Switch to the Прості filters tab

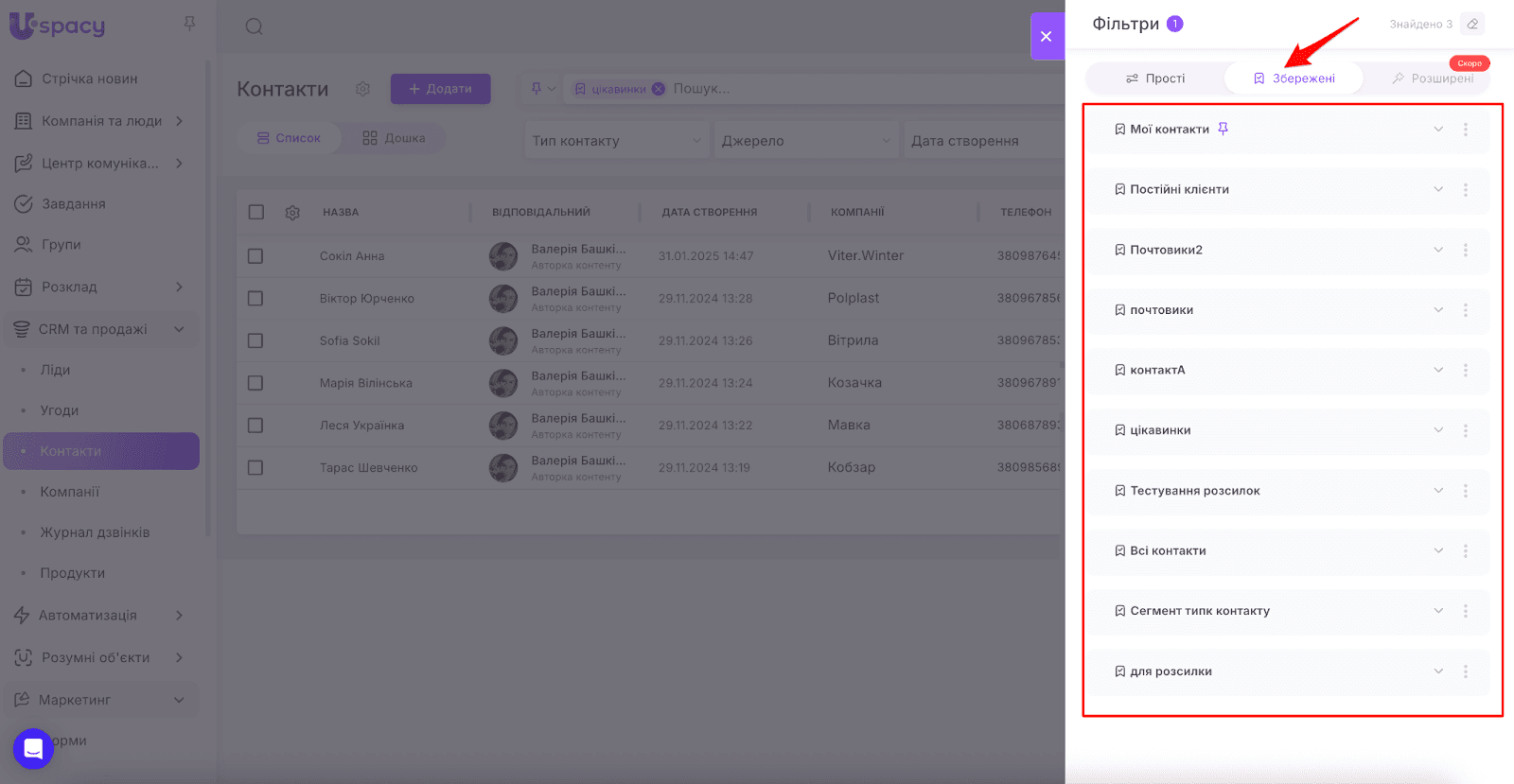click(1155, 78)
